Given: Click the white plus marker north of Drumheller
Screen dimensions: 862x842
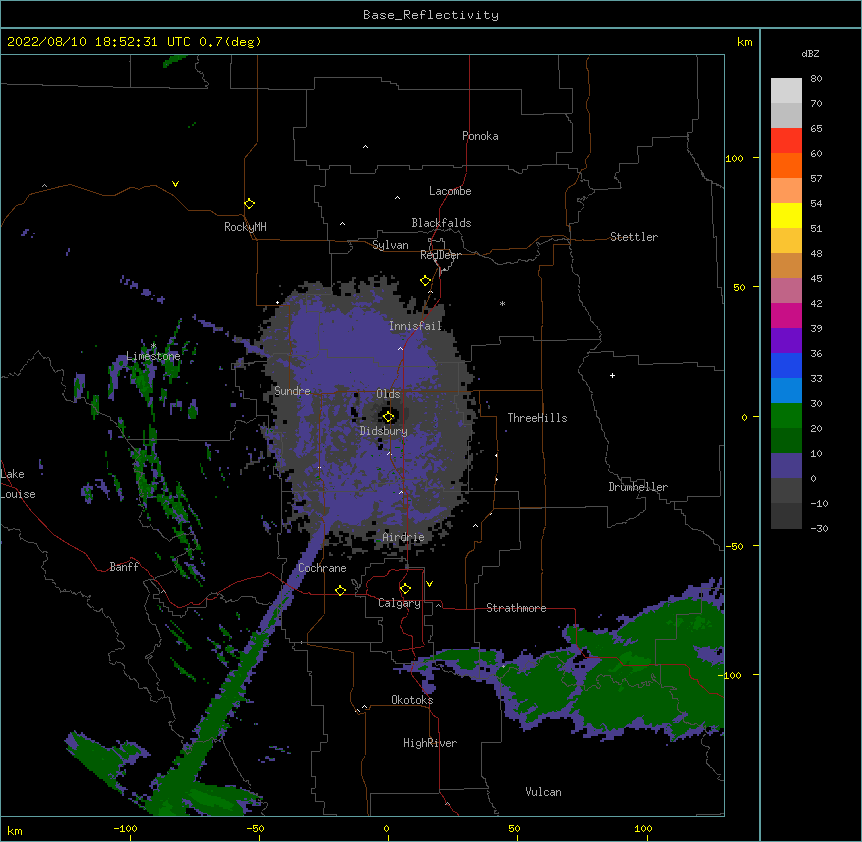Looking at the screenshot, I should tap(612, 375).
